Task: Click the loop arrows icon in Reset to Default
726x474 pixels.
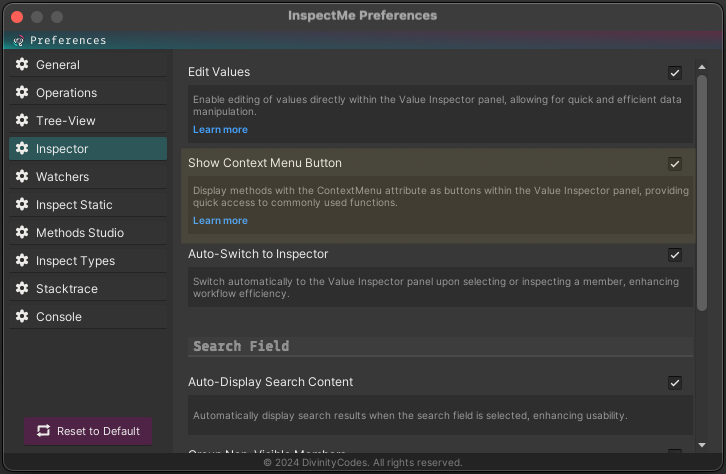Action: (x=43, y=430)
